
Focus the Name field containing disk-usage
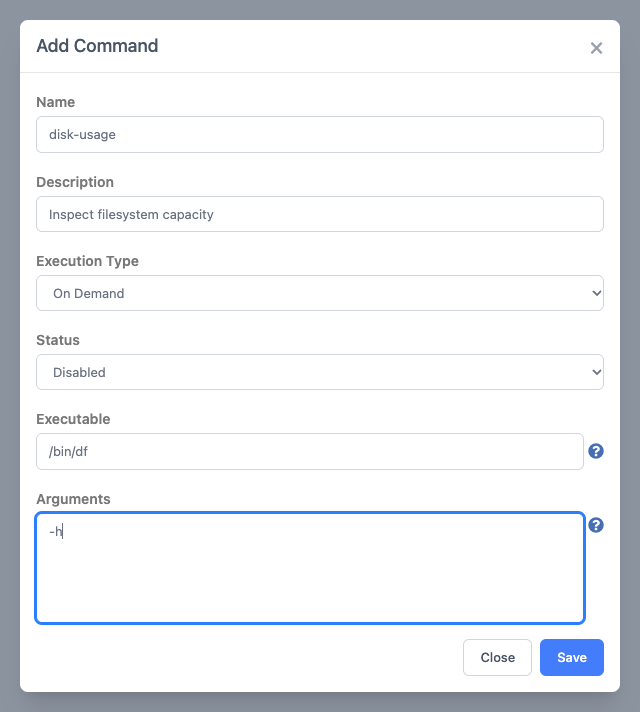click(320, 134)
